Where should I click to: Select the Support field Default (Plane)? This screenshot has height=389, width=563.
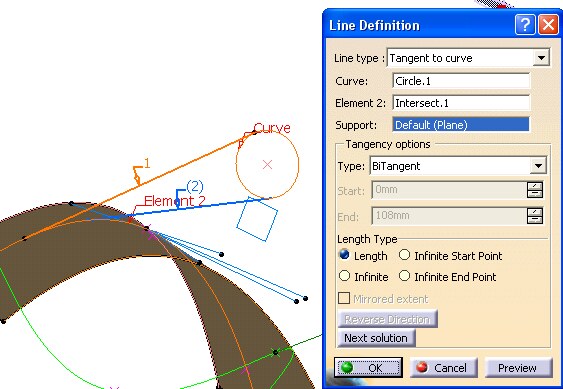461,125
